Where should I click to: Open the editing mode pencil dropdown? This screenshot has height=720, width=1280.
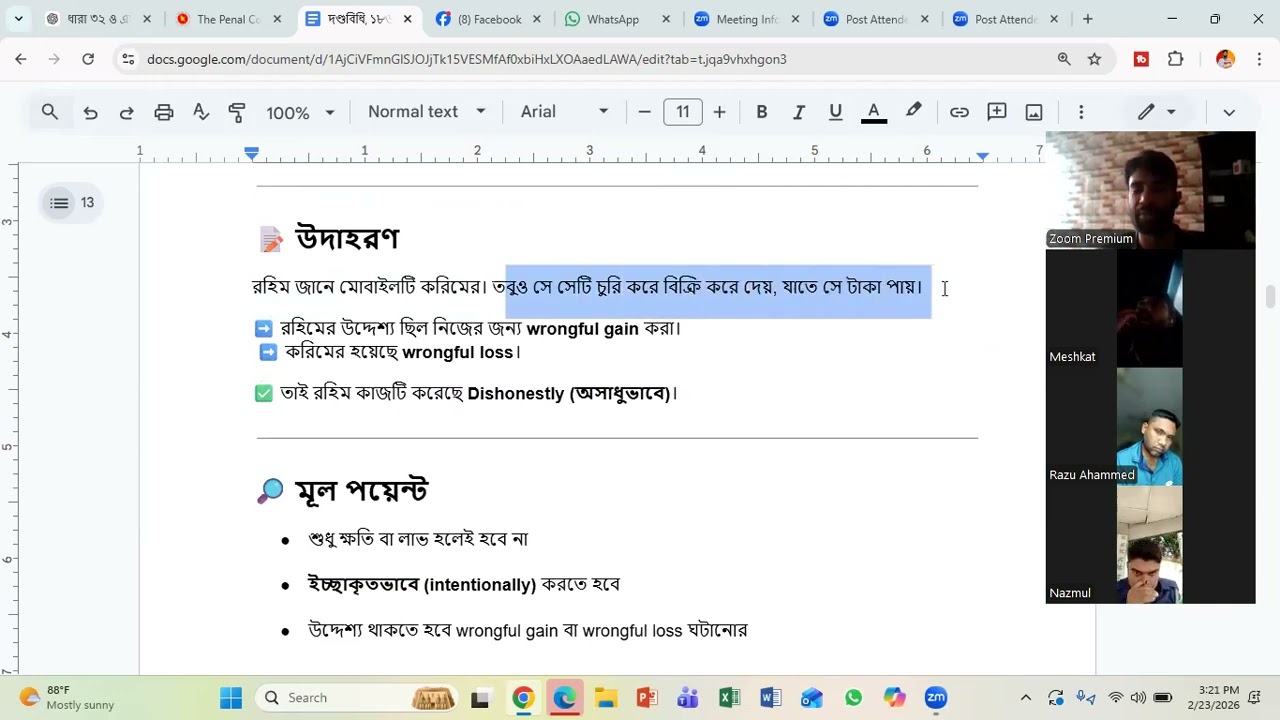click(1156, 112)
